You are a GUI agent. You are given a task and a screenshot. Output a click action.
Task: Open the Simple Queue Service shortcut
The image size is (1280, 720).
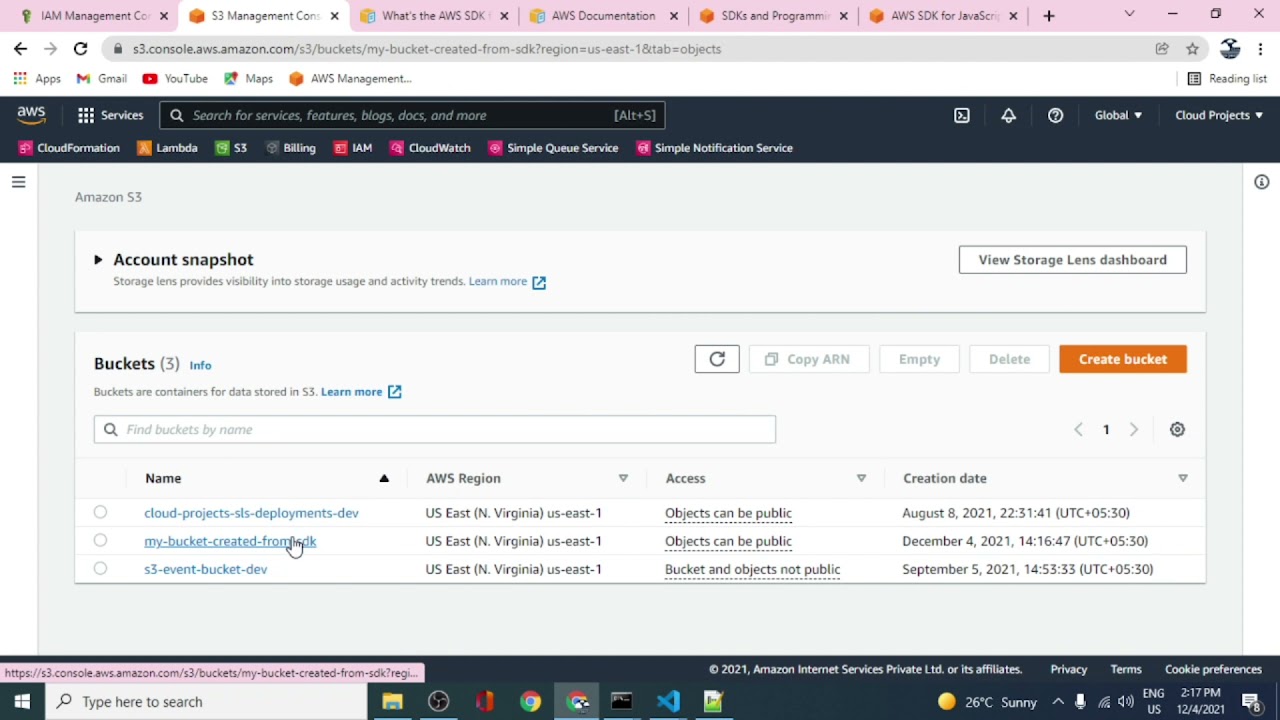tap(553, 148)
